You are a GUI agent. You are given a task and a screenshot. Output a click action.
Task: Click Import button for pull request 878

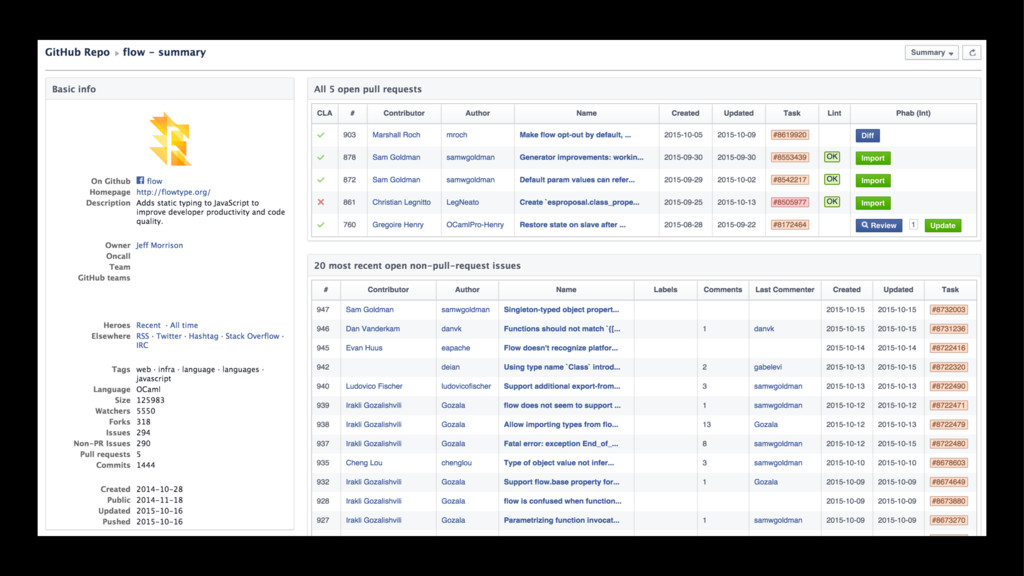click(x=872, y=158)
